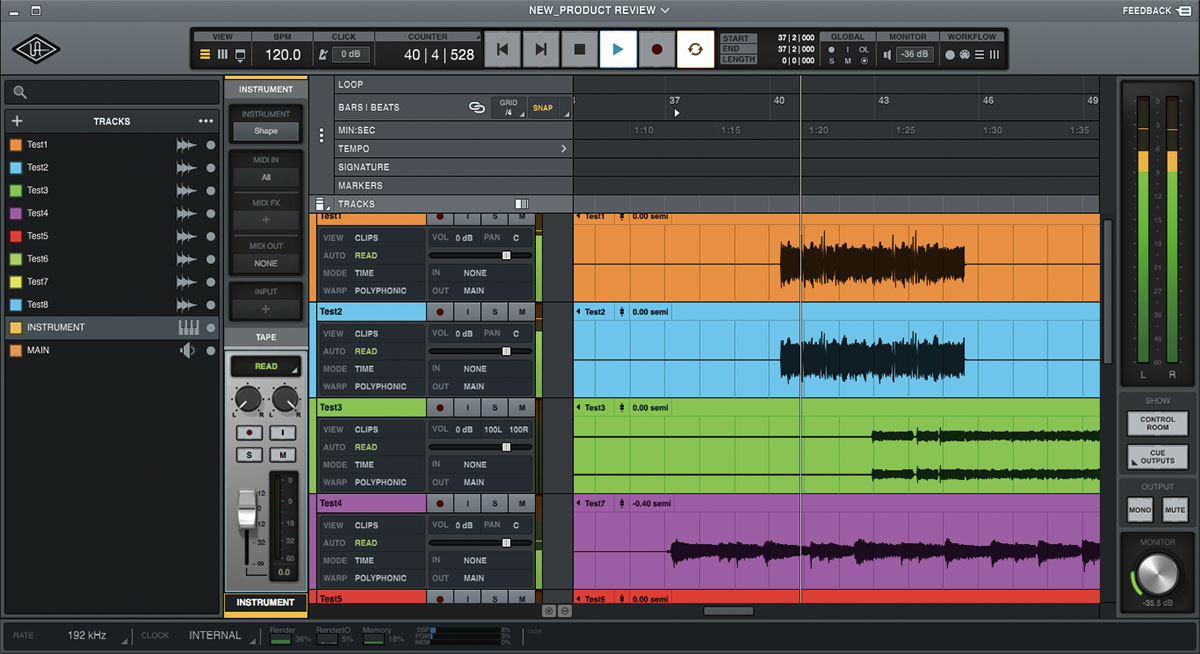Expand the TEMPO lane chevron
This screenshot has width=1200, height=654.
click(562, 147)
